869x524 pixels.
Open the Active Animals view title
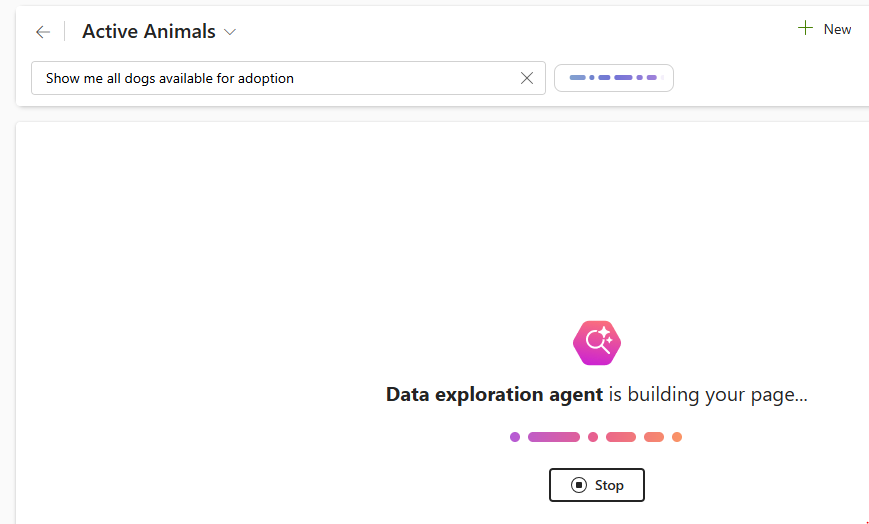[149, 32]
